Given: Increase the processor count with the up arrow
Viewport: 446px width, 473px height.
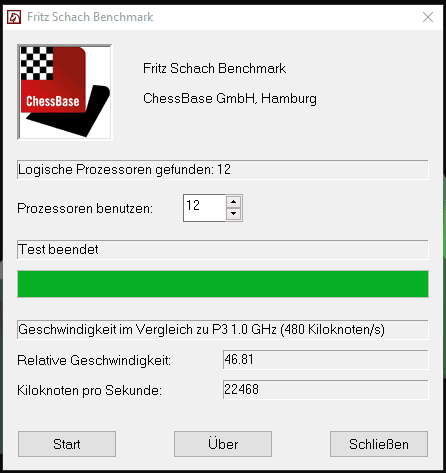Looking at the screenshot, I should 233,202.
